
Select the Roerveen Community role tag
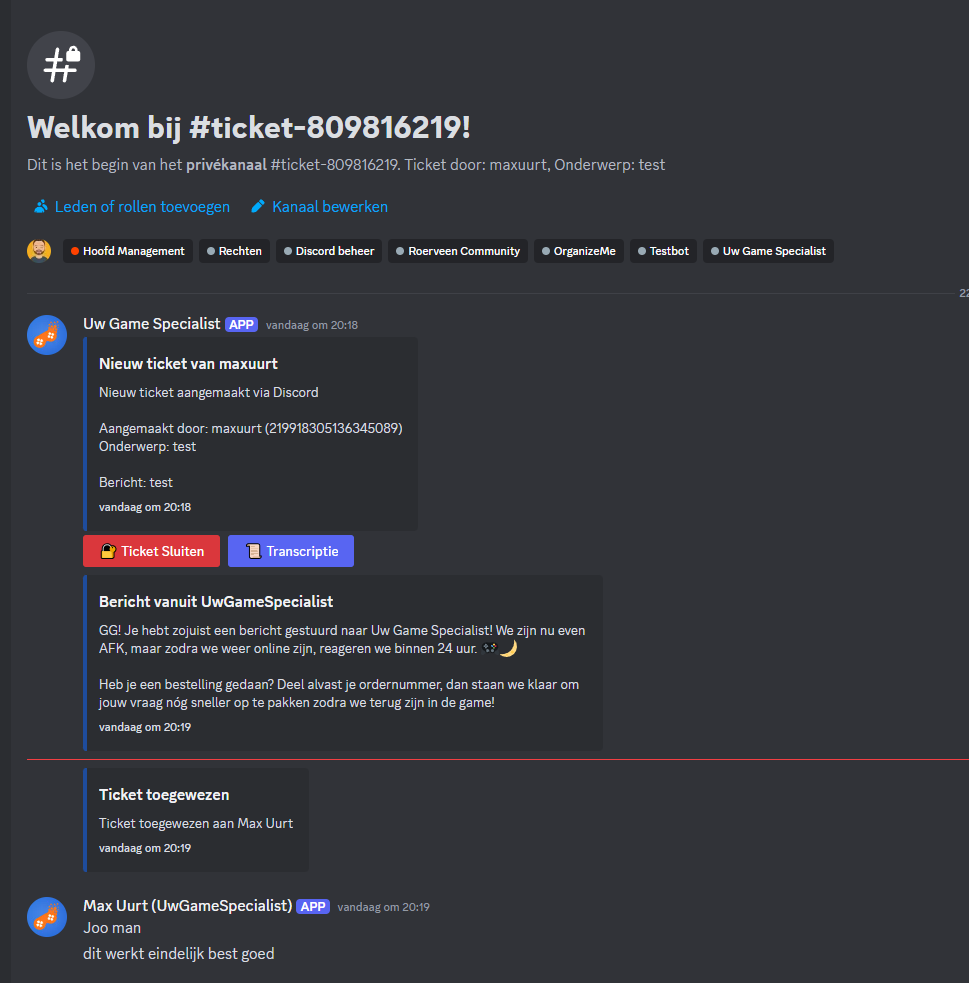pyautogui.click(x=458, y=251)
